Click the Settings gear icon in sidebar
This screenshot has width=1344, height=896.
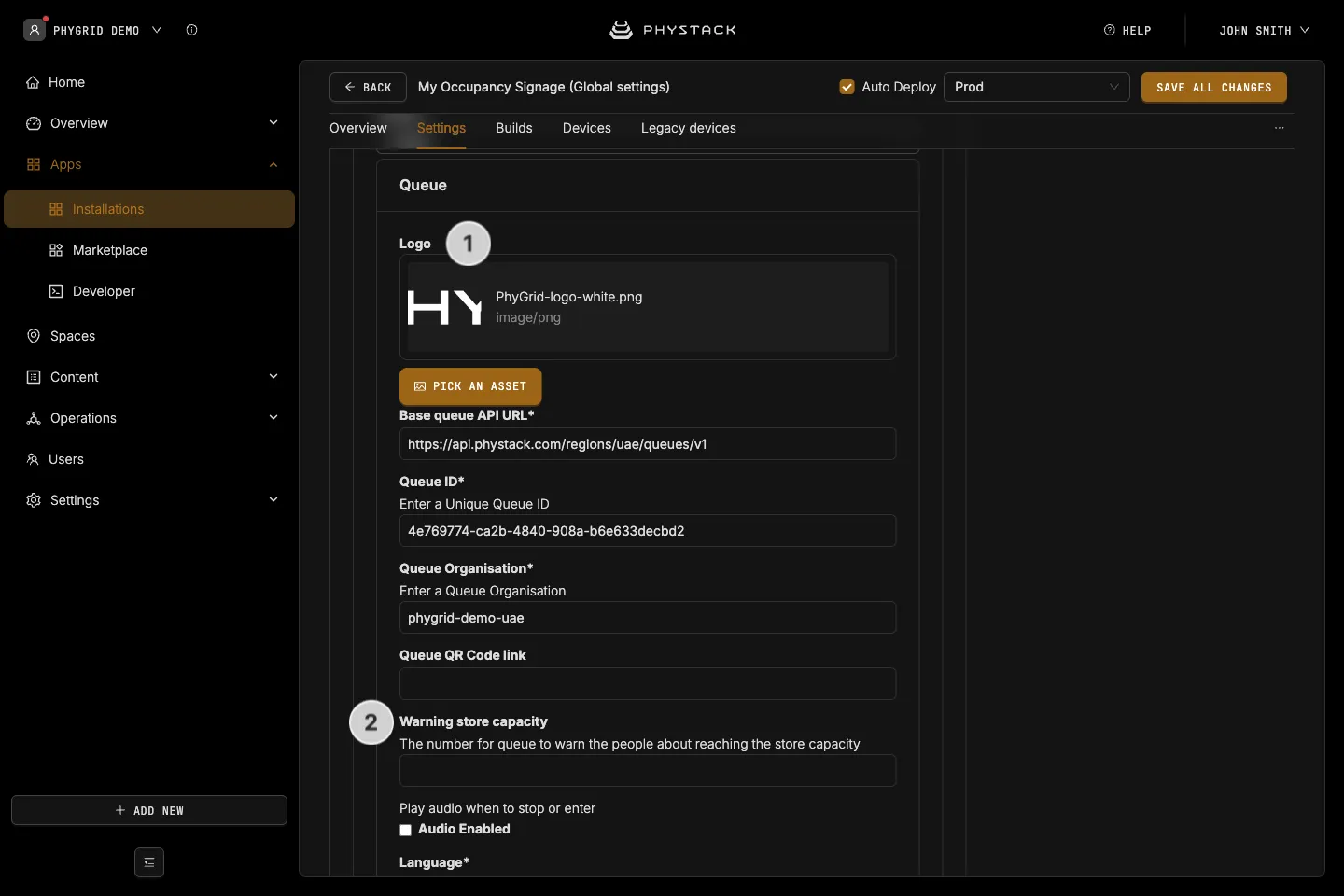tap(34, 500)
